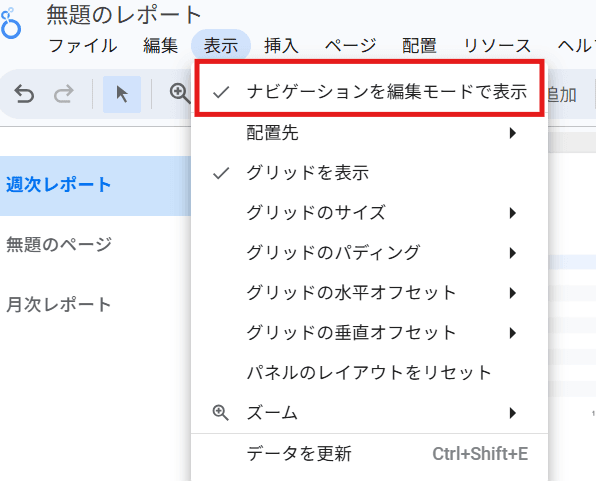This screenshot has width=596, height=481.
Task: Expand the グリッドのパディング submenu
Action: 369,252
